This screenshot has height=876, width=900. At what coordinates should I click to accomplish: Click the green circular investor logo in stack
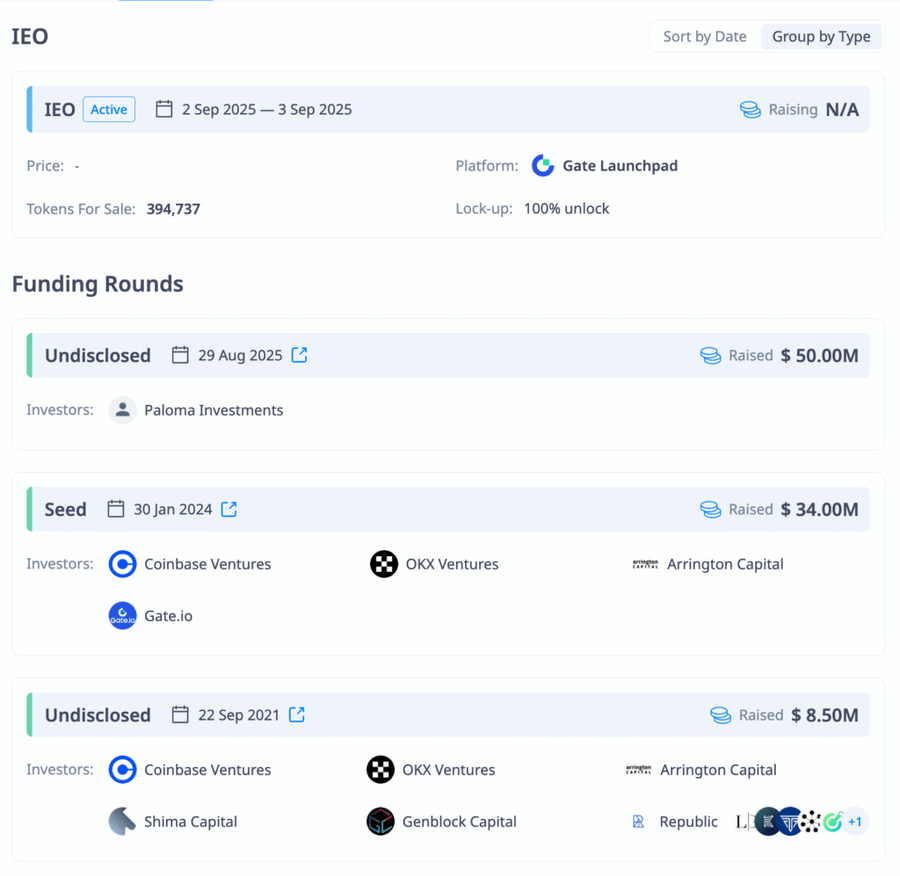tap(832, 821)
